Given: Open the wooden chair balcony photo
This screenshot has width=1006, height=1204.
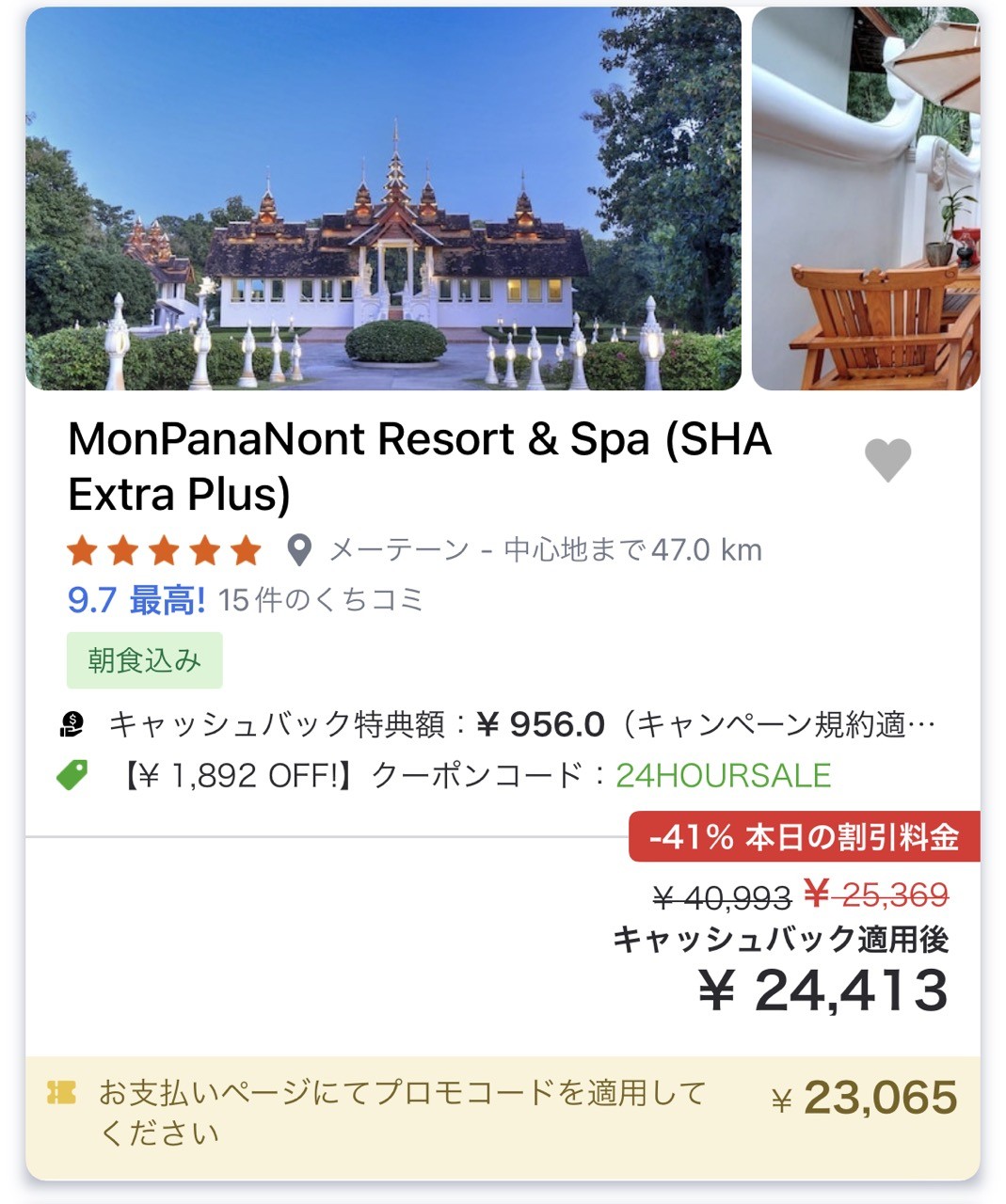Looking at the screenshot, I should click(866, 198).
